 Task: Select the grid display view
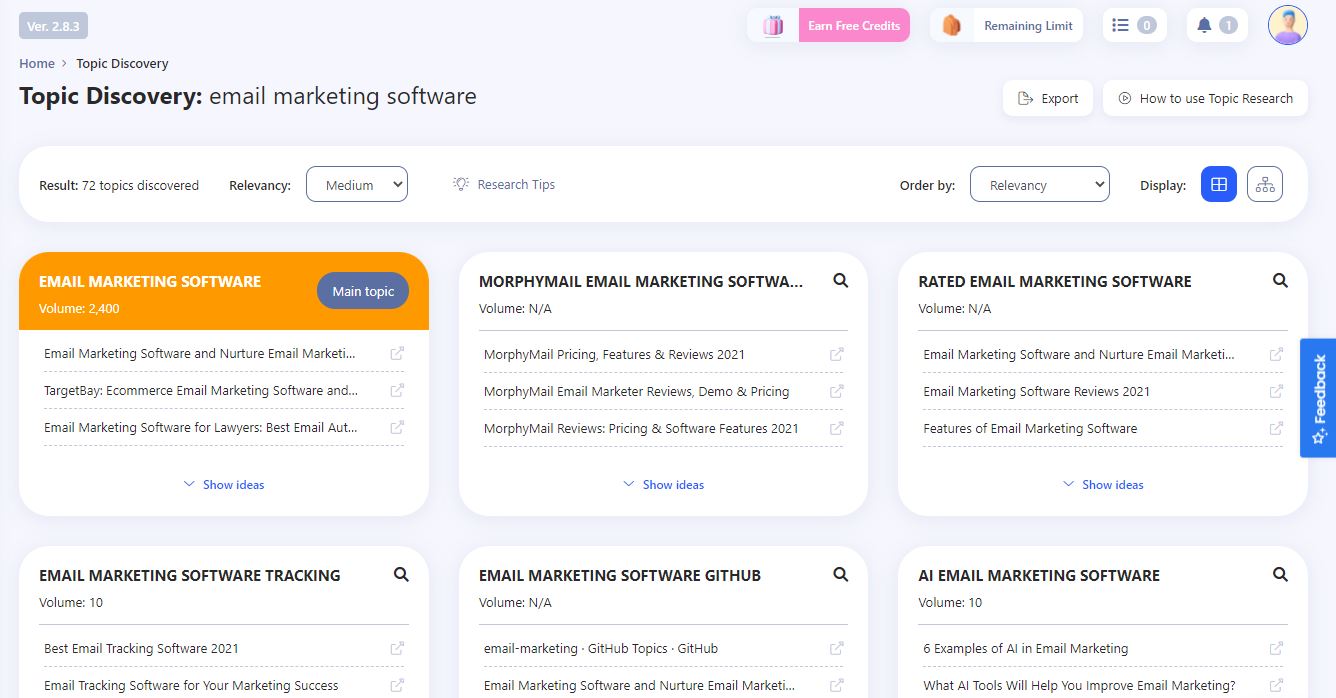pyautogui.click(x=1218, y=184)
